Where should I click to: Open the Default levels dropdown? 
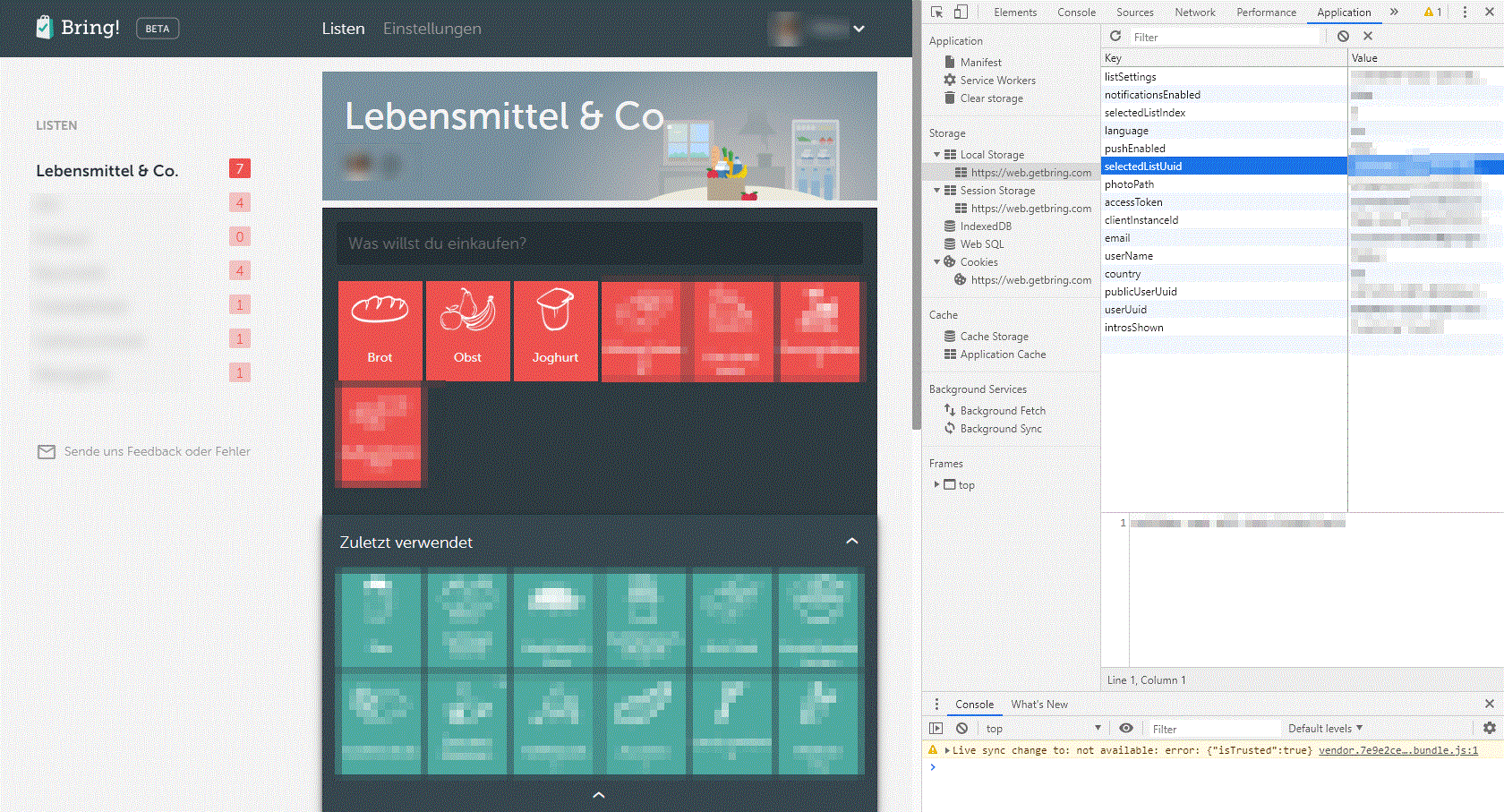click(1325, 729)
